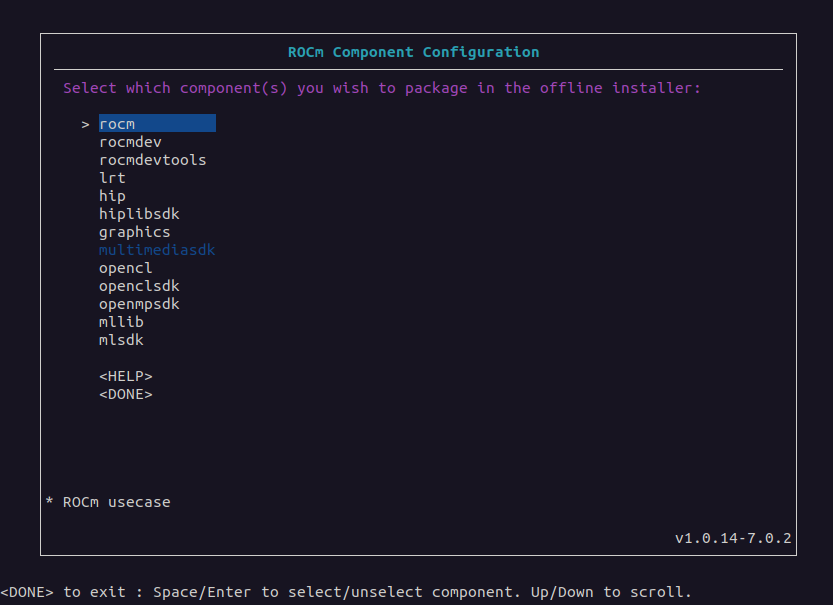
Task: Click the ROCm Component Configuration title
Action: pos(413,52)
